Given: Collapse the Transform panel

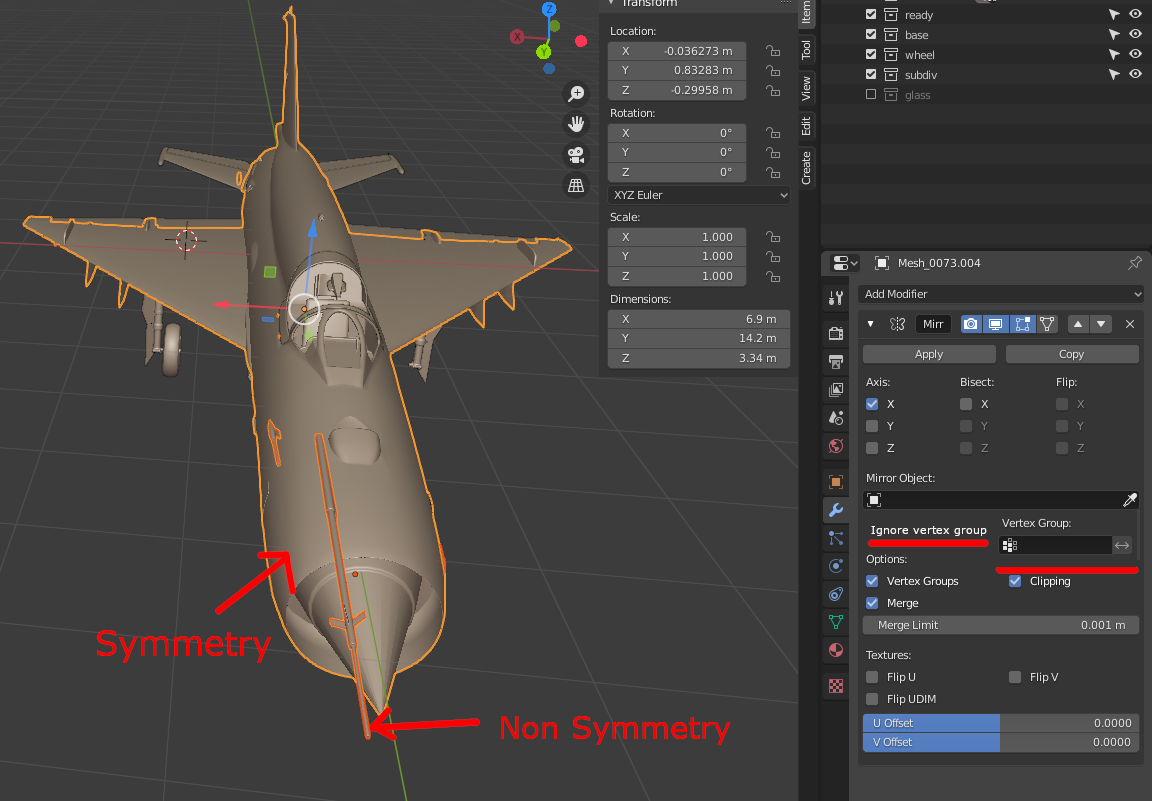Looking at the screenshot, I should pyautogui.click(x=611, y=3).
